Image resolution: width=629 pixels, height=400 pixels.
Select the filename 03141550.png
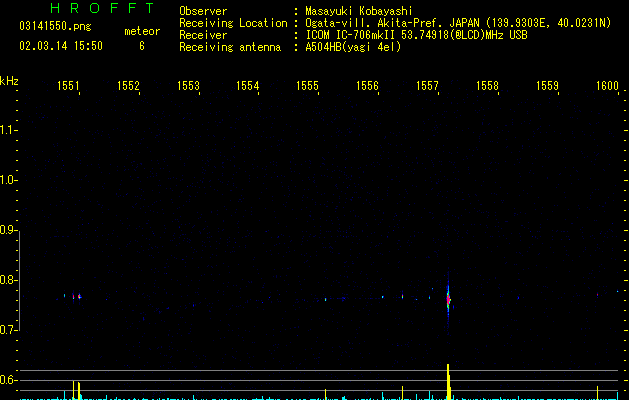pyautogui.click(x=55, y=26)
